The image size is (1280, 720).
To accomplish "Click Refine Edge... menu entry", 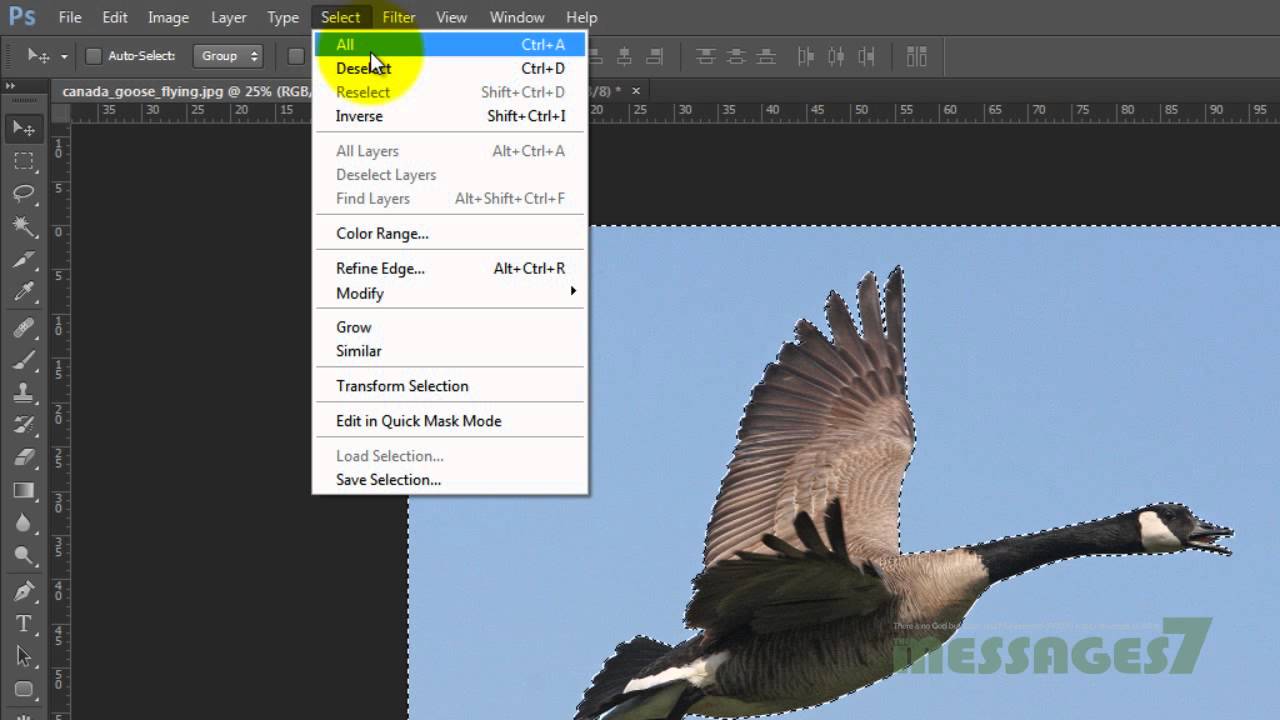I will [x=450, y=268].
